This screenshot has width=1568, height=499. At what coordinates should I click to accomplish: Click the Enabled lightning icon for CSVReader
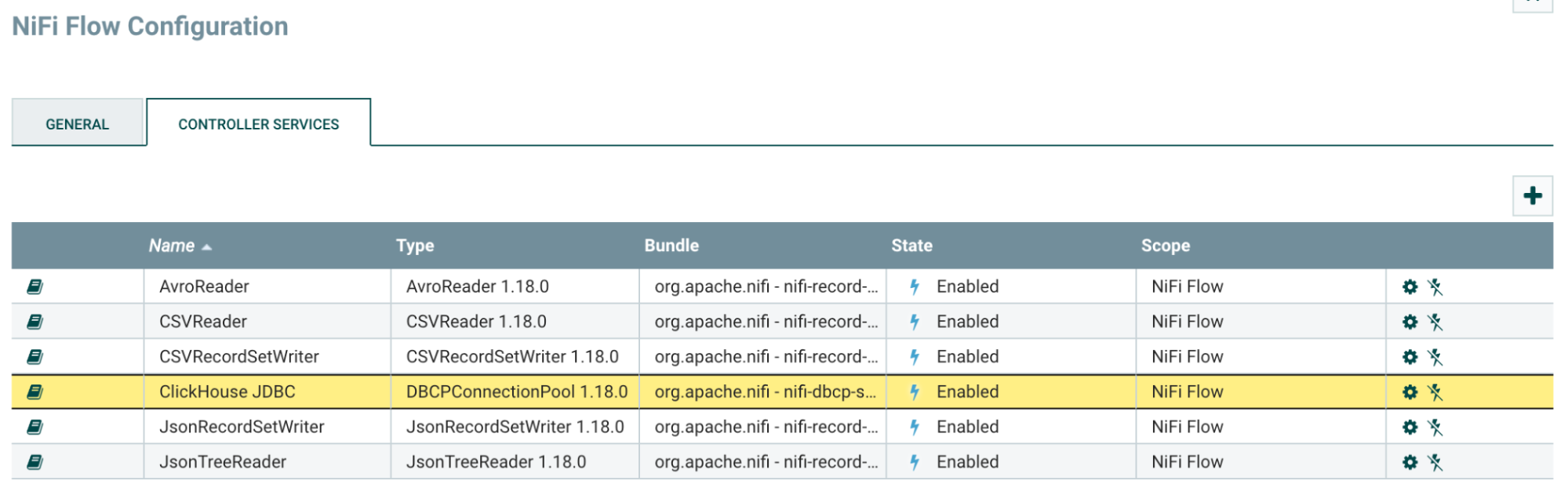click(914, 321)
